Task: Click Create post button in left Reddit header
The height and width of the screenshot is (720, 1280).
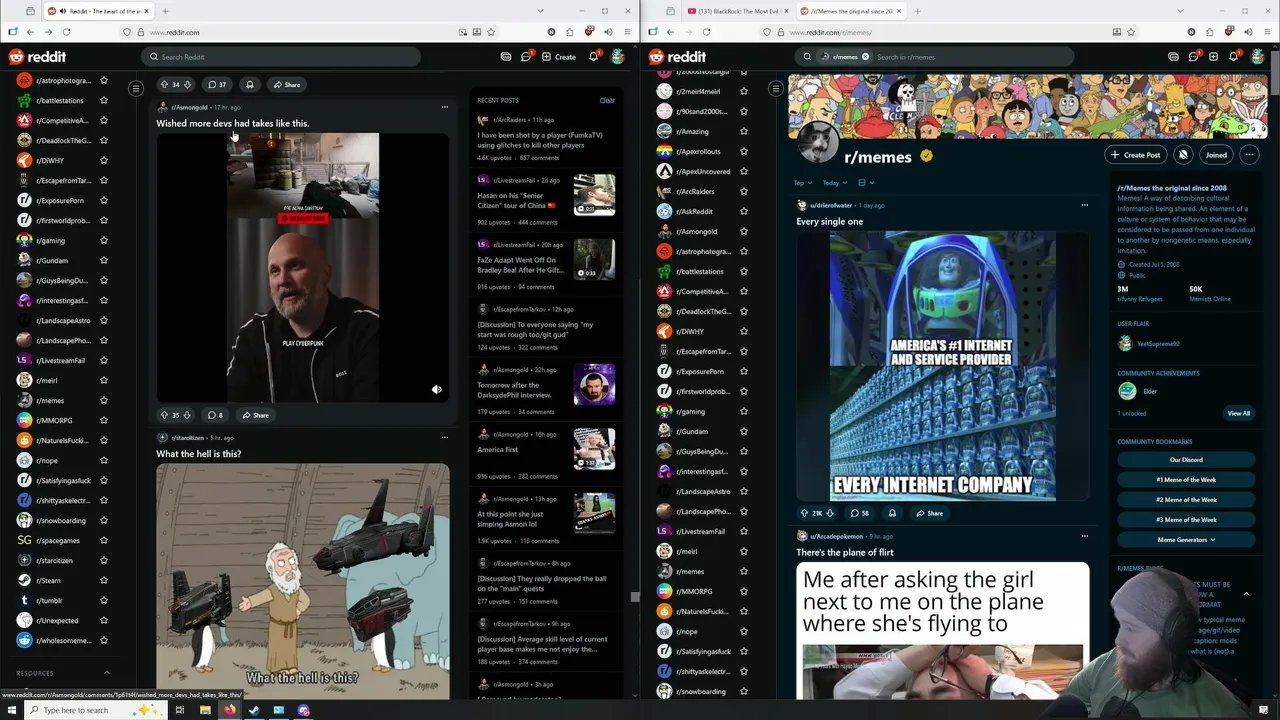Action: click(559, 57)
